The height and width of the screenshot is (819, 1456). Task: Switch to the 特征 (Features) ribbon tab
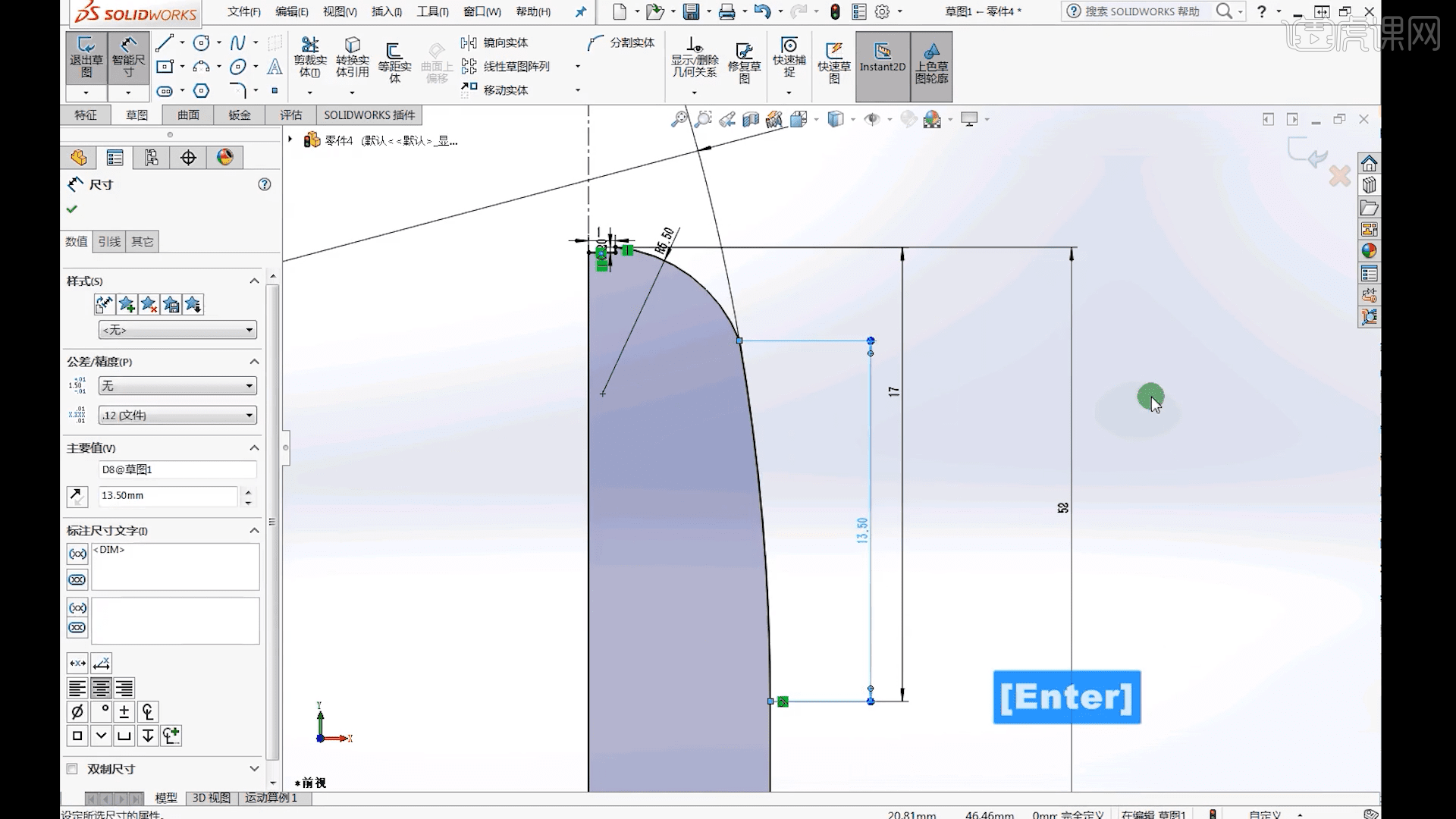pos(86,115)
